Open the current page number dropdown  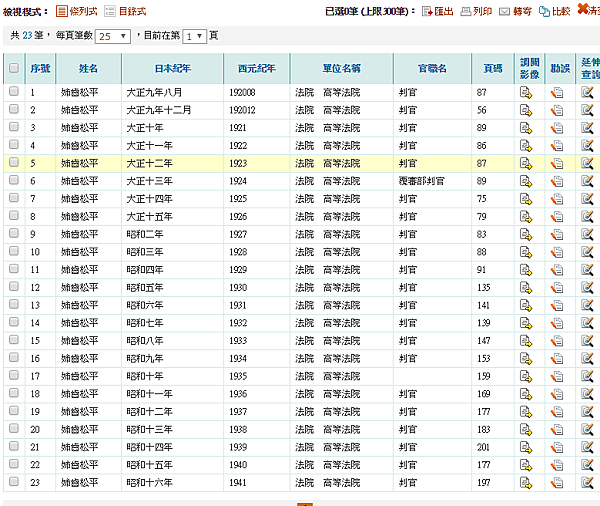(194, 36)
